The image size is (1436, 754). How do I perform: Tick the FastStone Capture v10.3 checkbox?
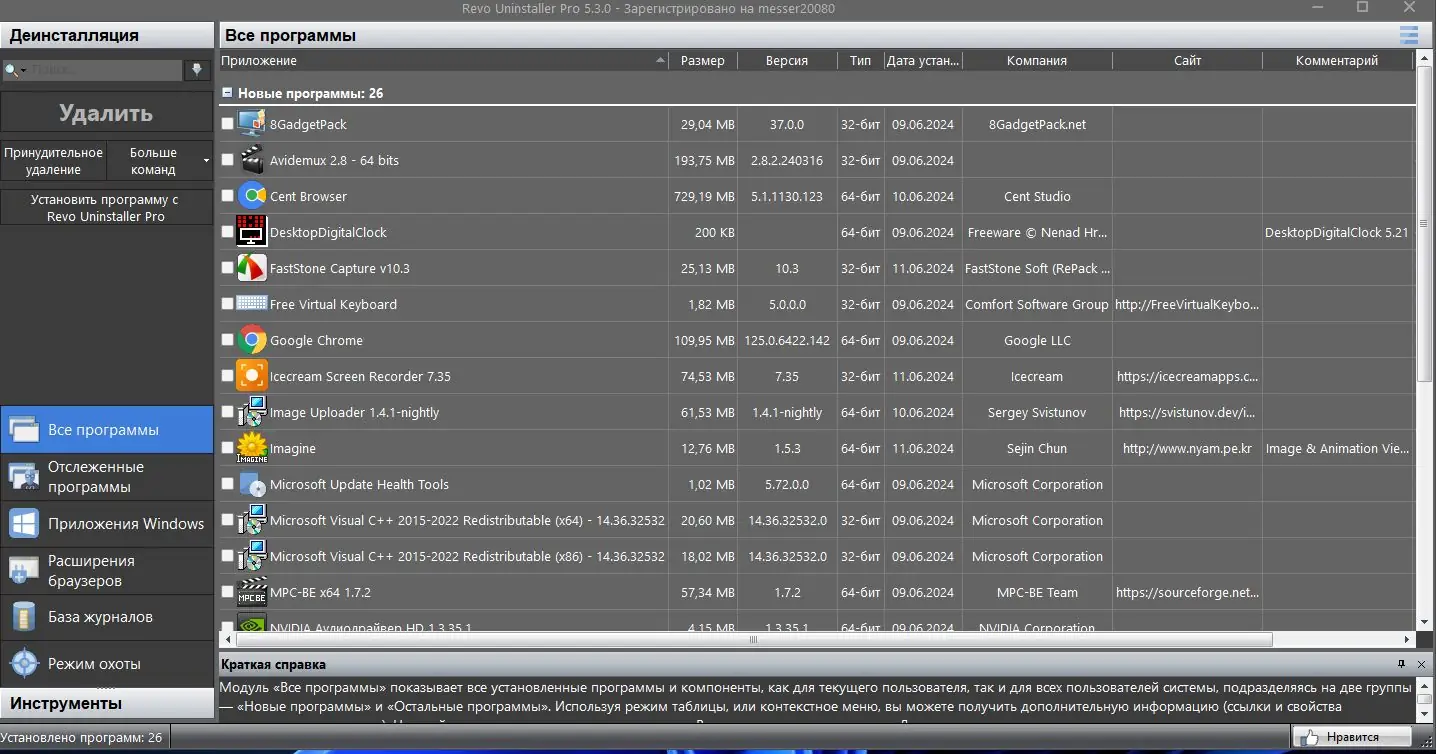(227, 268)
